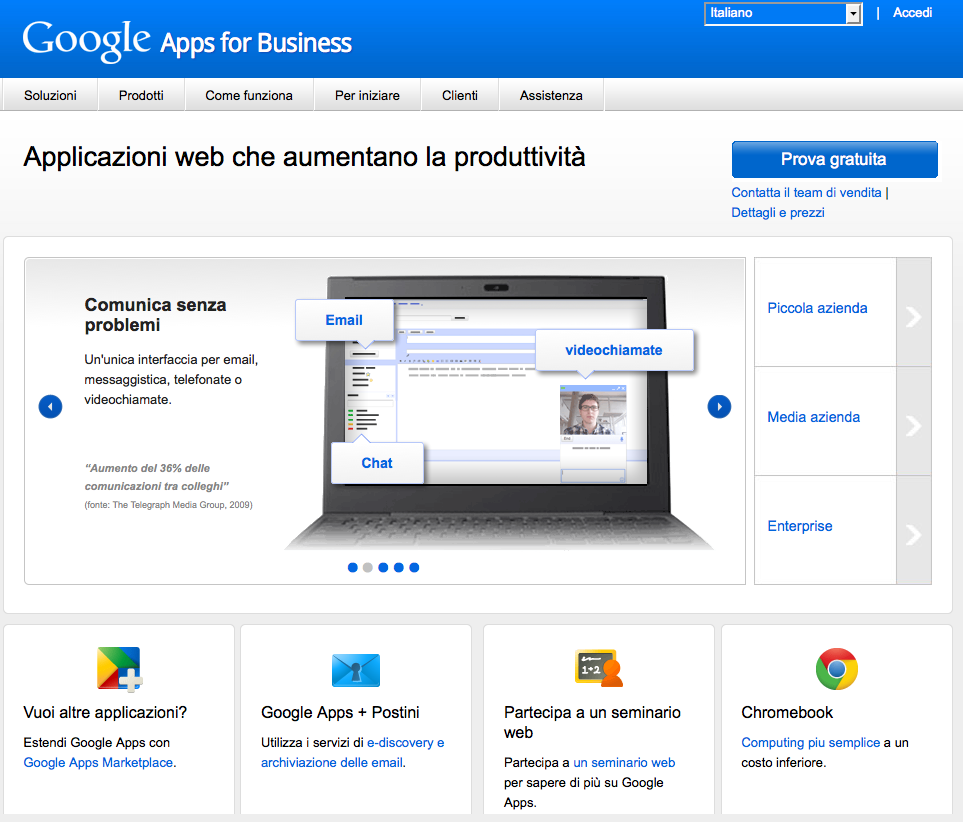963x822 pixels.
Task: Click 'Partecipa a un seminario web' heading
Action: (x=592, y=722)
